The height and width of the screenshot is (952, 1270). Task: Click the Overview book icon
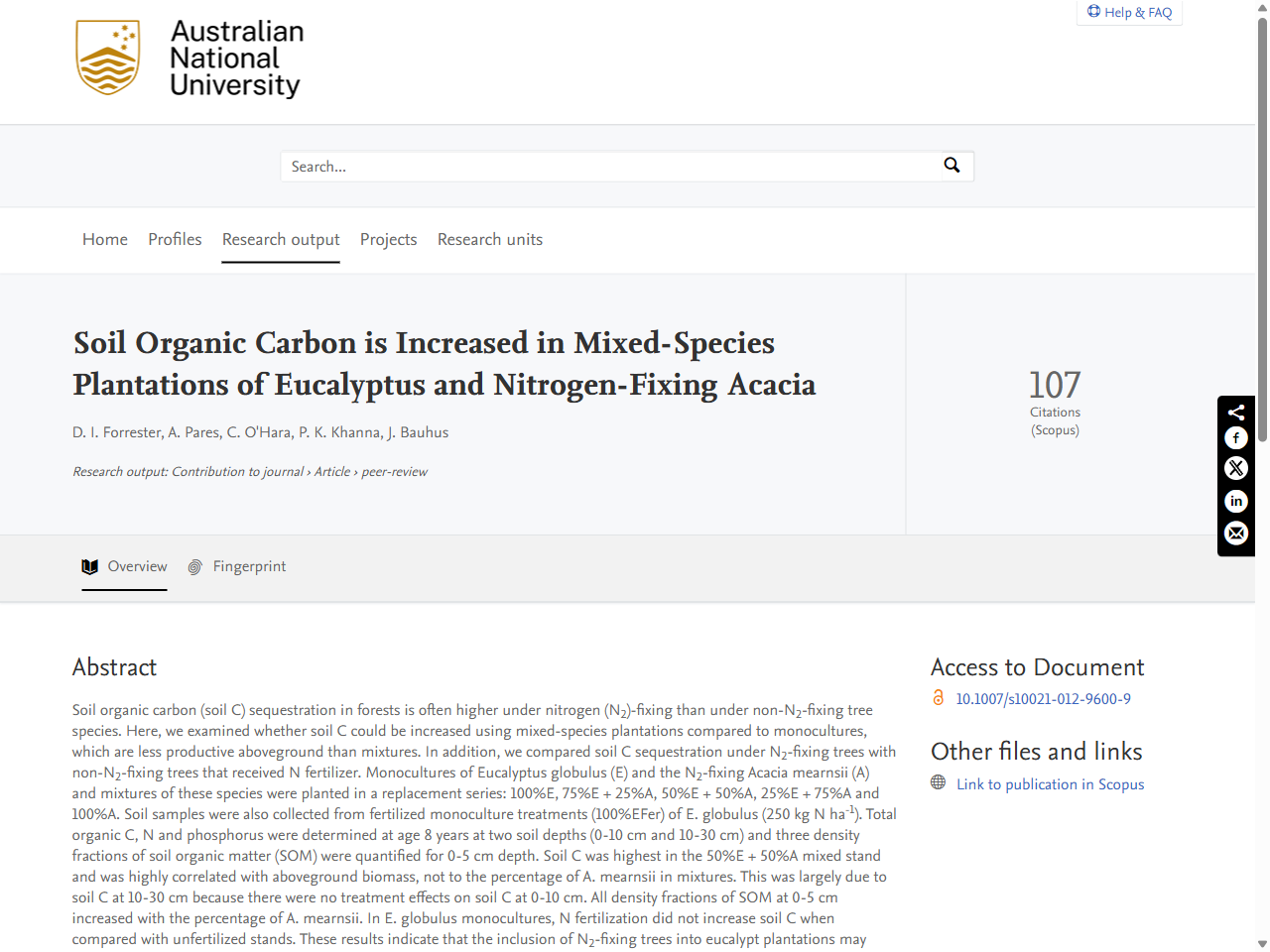(88, 565)
